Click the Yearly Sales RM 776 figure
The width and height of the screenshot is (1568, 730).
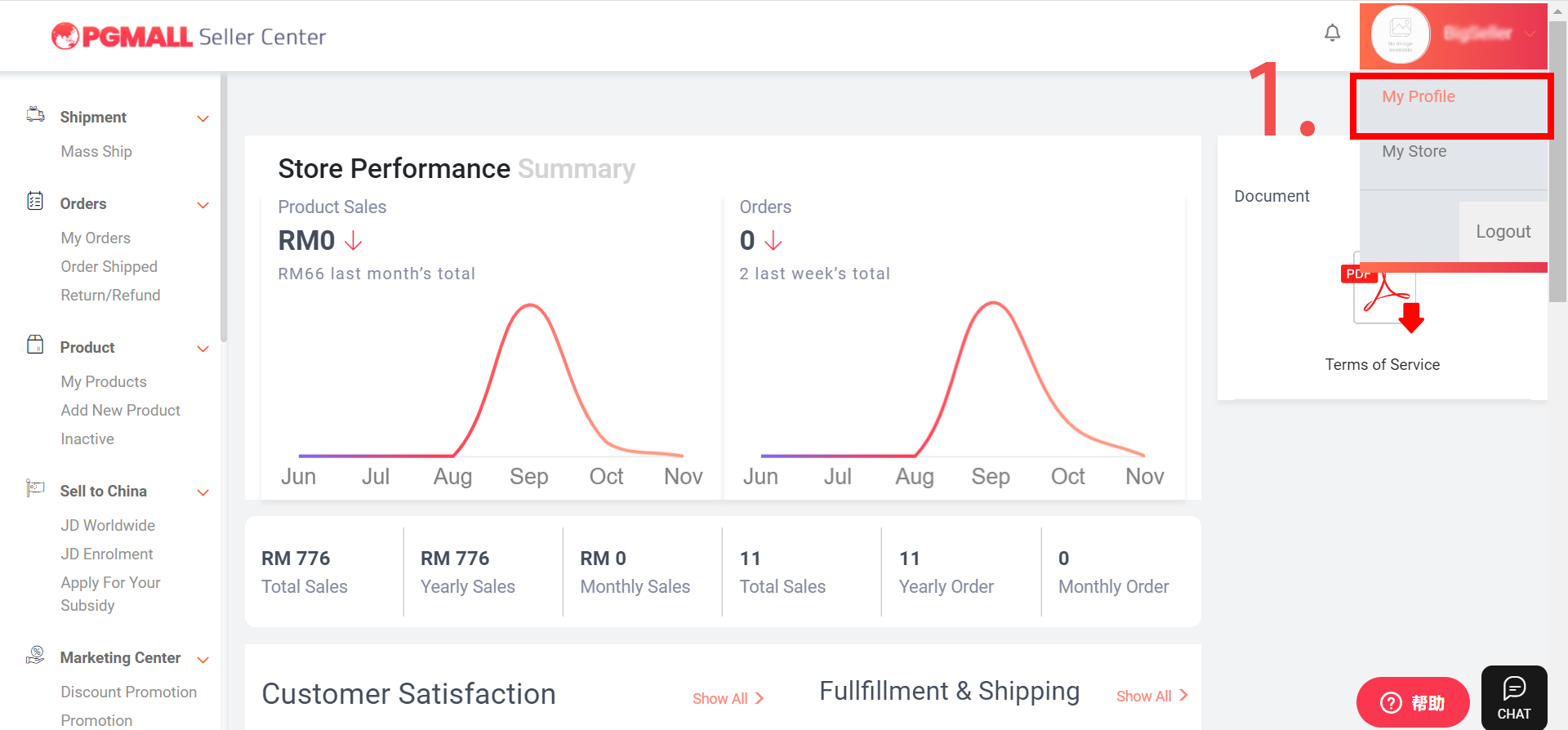pos(455,559)
